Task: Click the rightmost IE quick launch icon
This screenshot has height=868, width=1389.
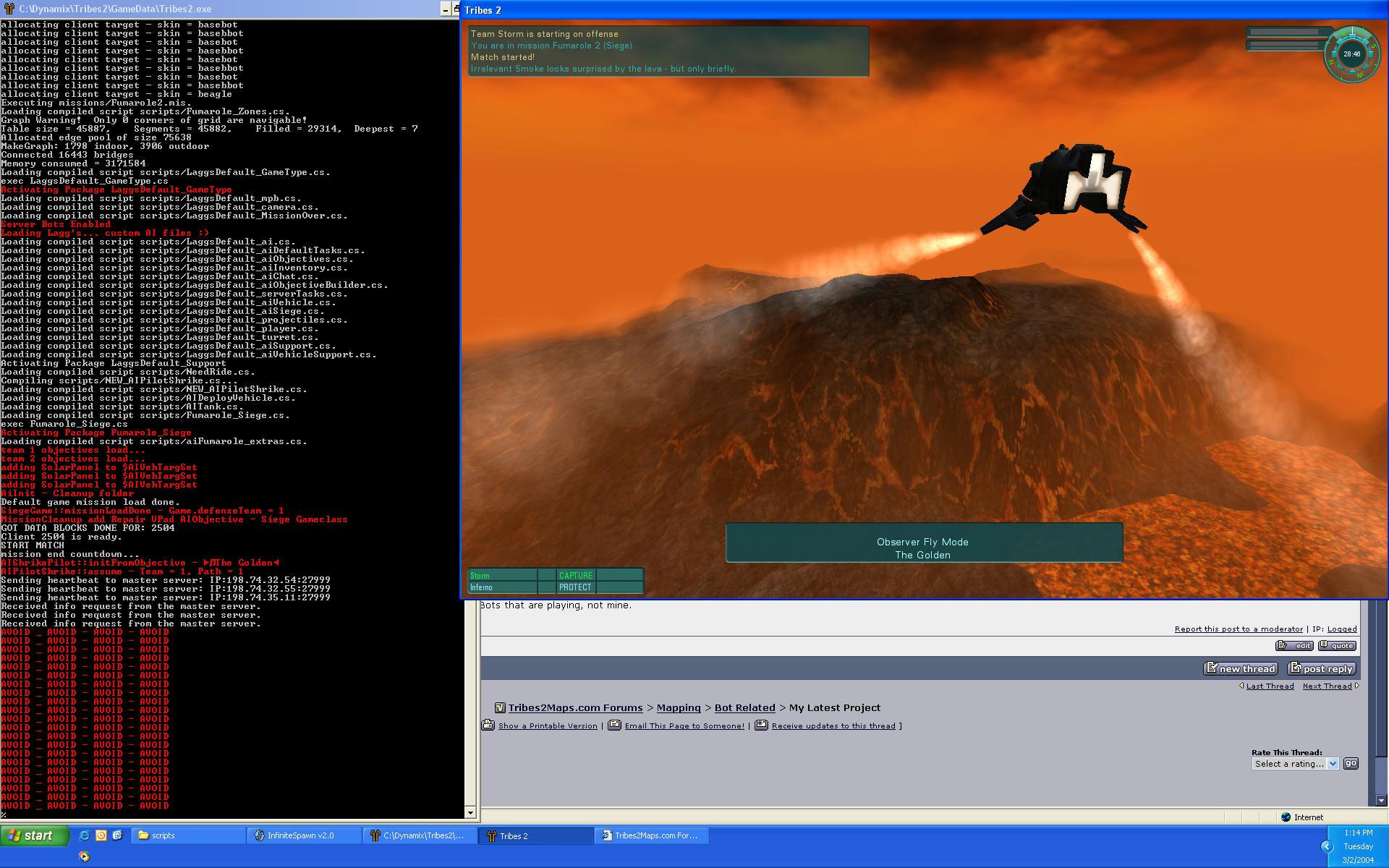Action: coord(118,835)
